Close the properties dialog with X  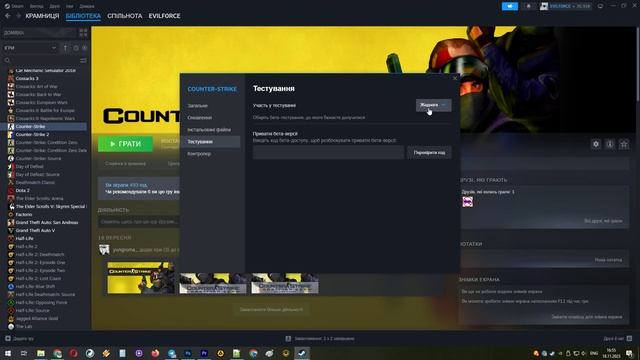point(455,78)
